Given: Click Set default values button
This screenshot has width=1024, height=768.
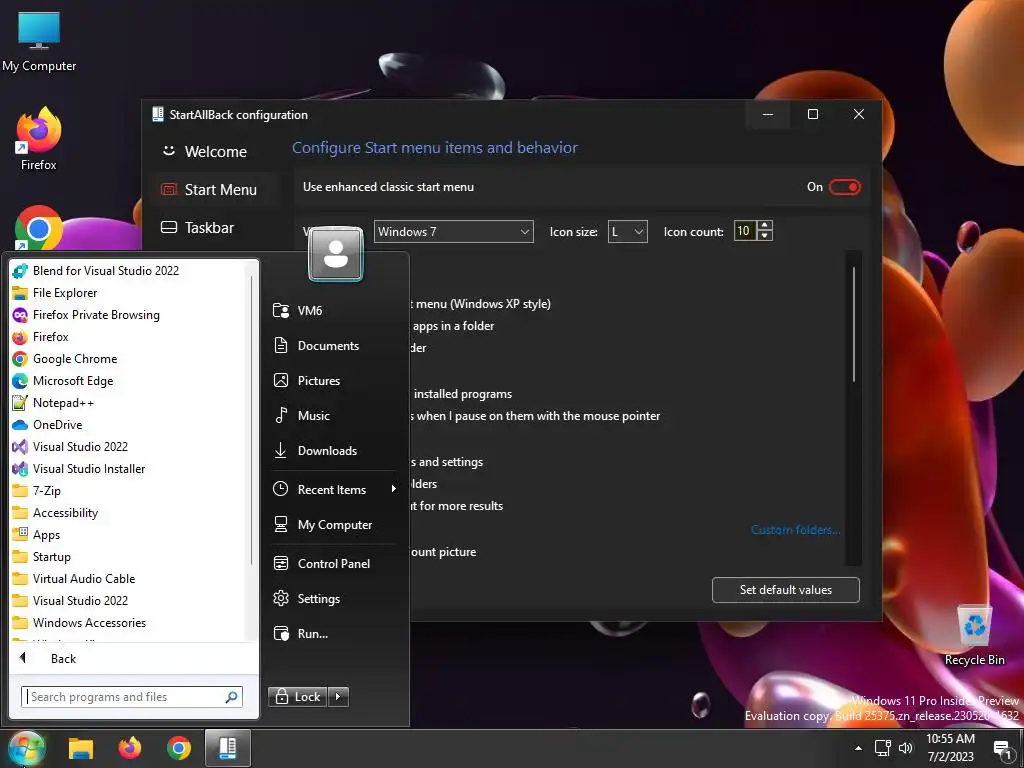Looking at the screenshot, I should click(x=786, y=590).
